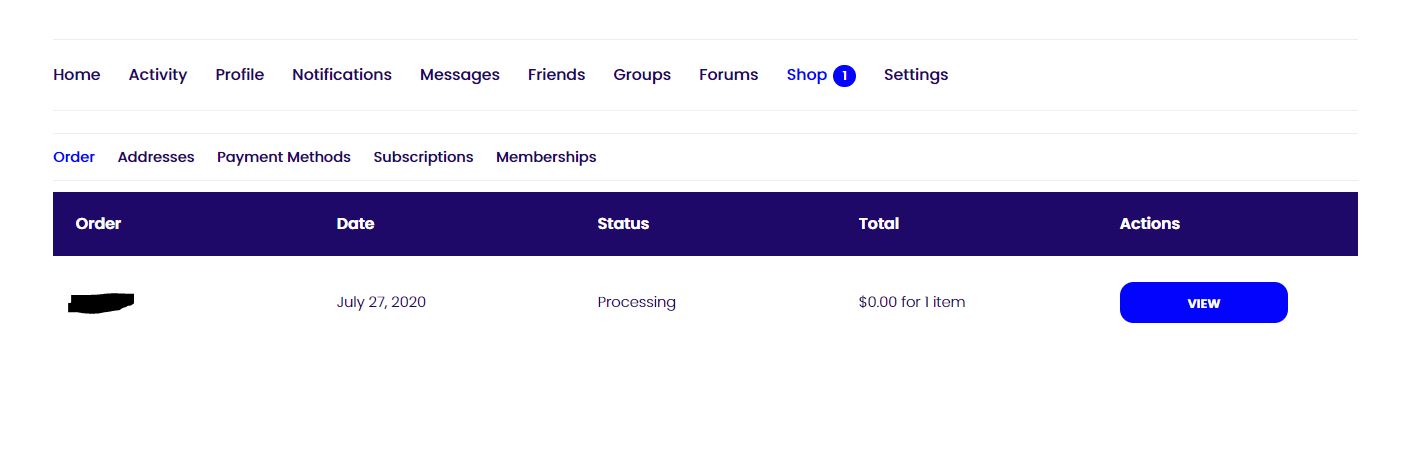Click the Date column header
Viewport: 1408px width, 455px height.
click(355, 224)
